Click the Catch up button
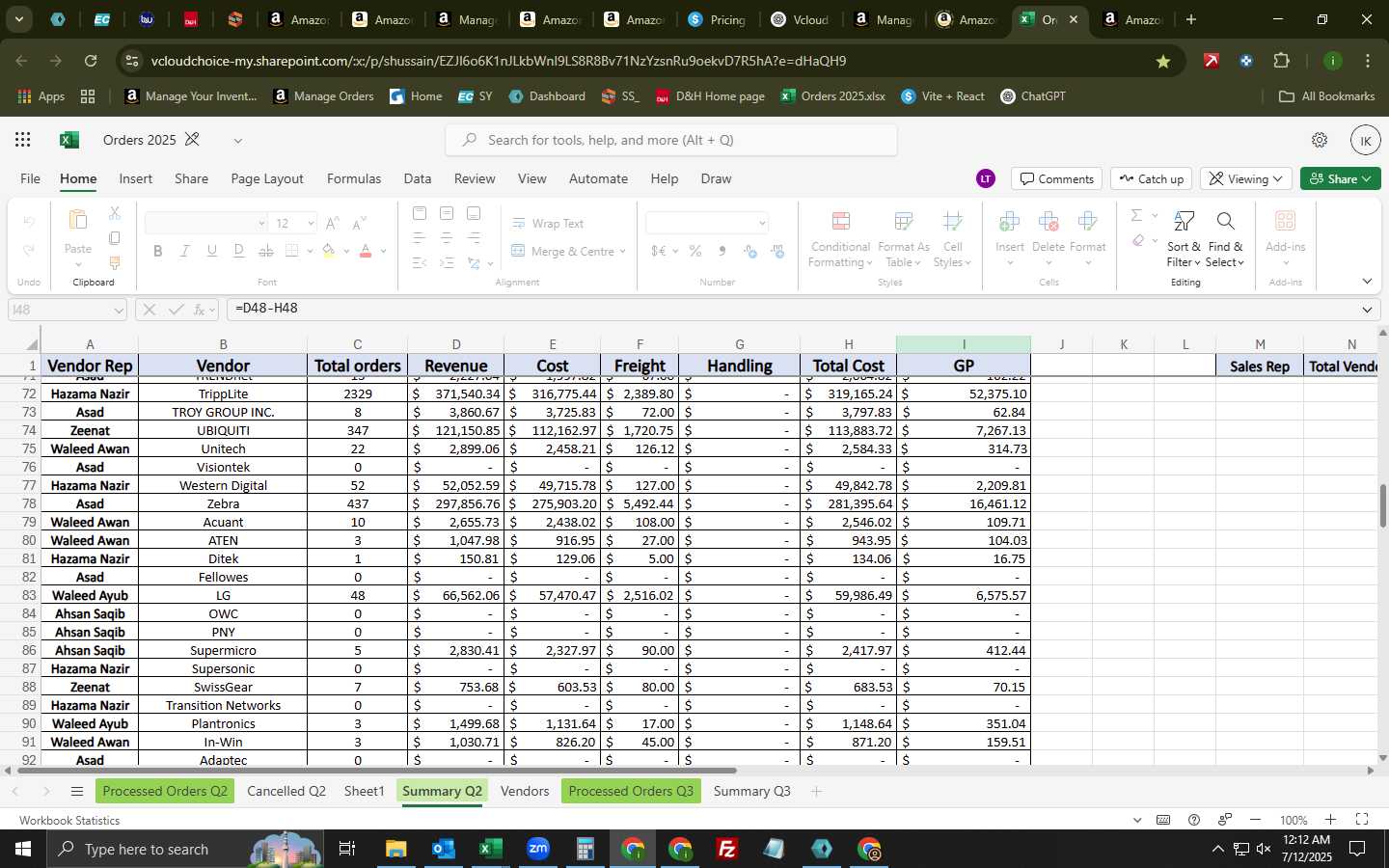This screenshot has width=1389, height=868. click(x=1152, y=179)
